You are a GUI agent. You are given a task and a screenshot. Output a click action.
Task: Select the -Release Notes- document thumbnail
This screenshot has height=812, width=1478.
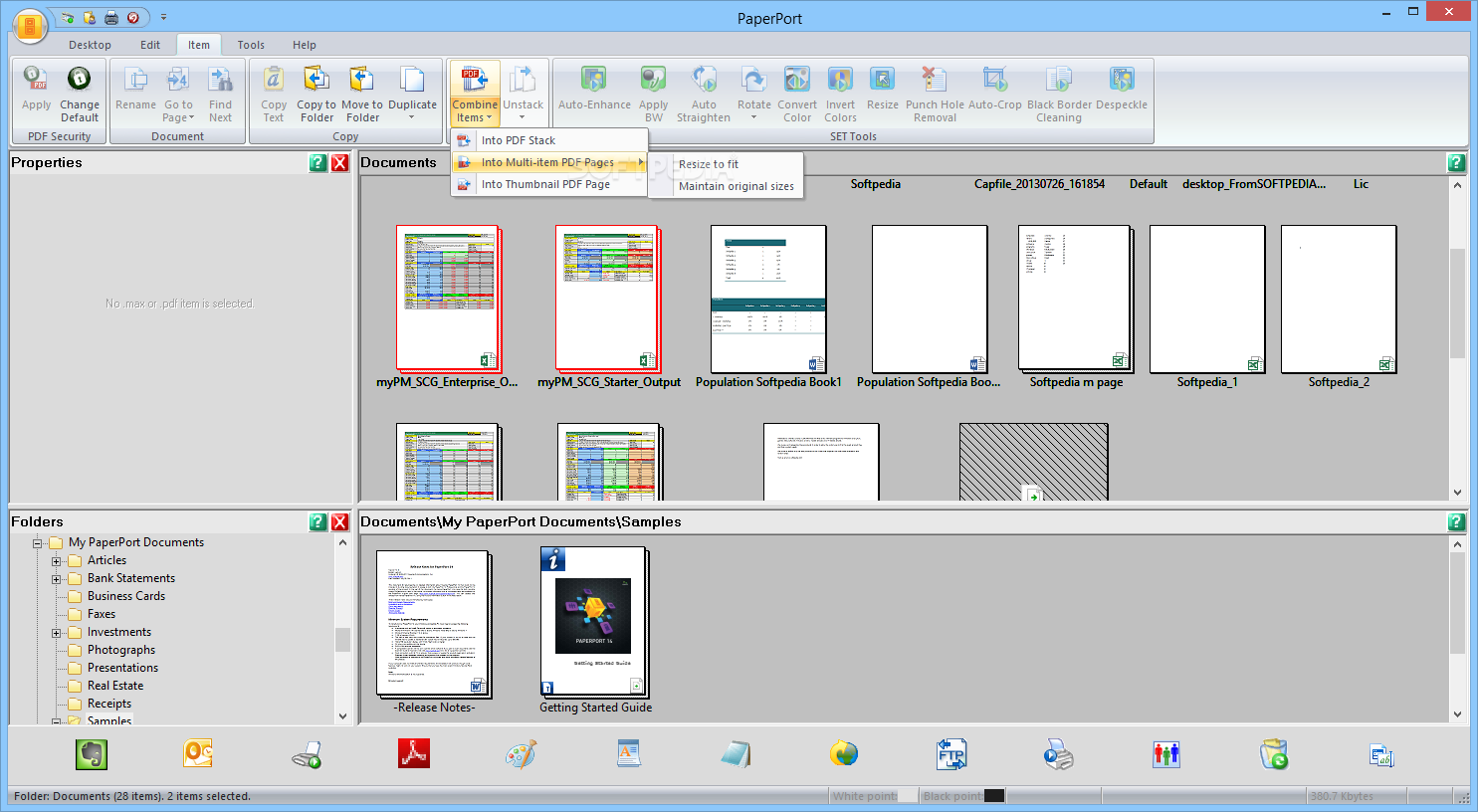(x=434, y=624)
